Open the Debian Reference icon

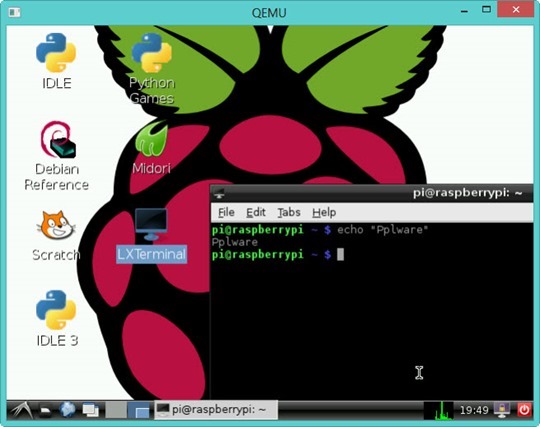pos(57,155)
